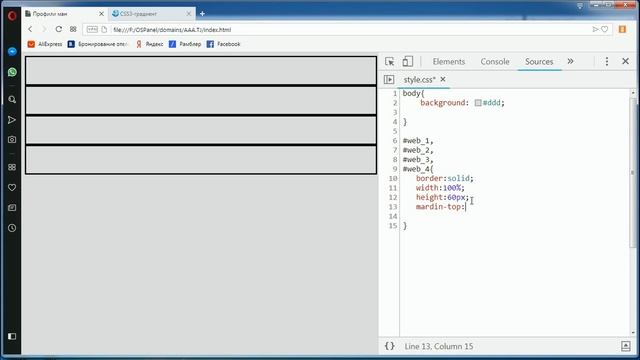Close the CSS3-градиент tab
Image resolution: width=640 pixels, height=360 pixels.
(189, 14)
